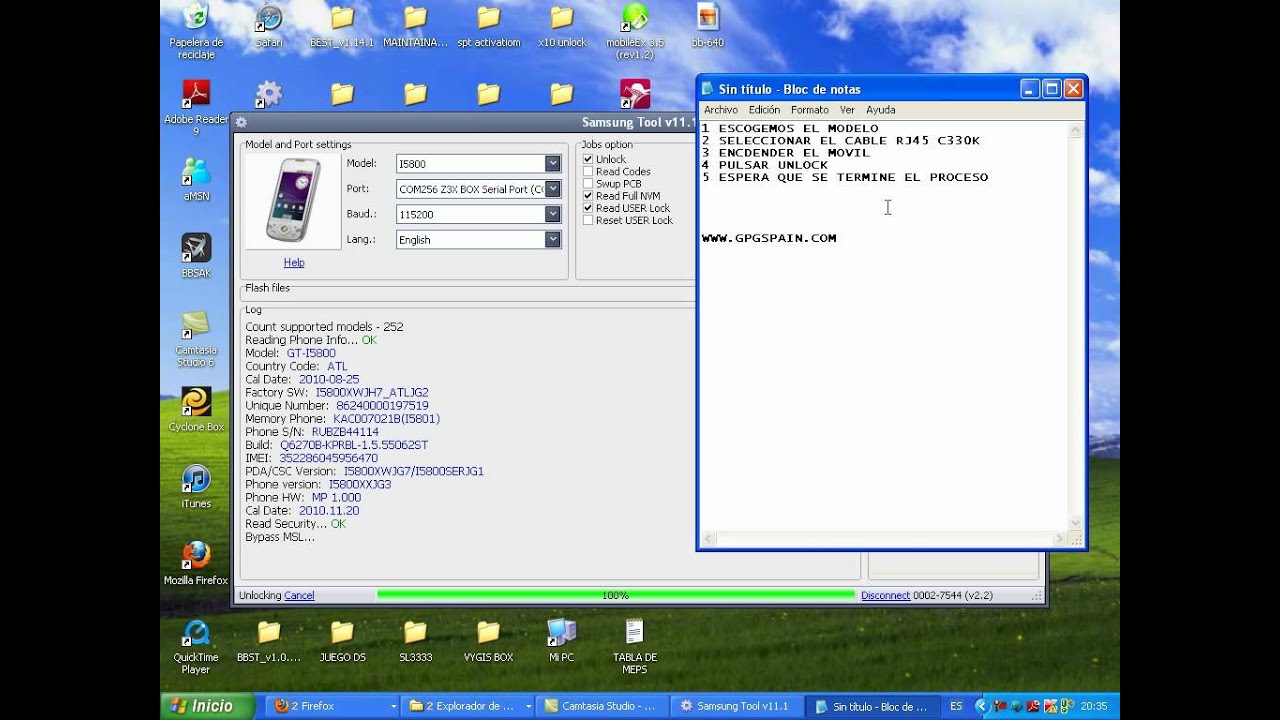1280x720 pixels.
Task: Uncheck the Unlock job option
Action: tap(588, 159)
